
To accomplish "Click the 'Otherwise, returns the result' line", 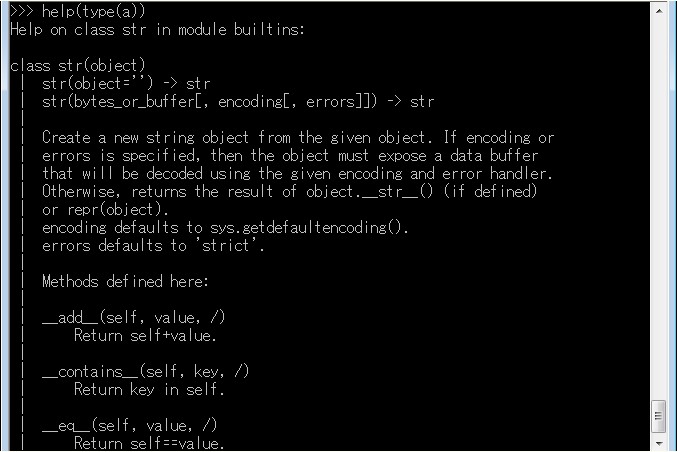I will tap(289, 191).
